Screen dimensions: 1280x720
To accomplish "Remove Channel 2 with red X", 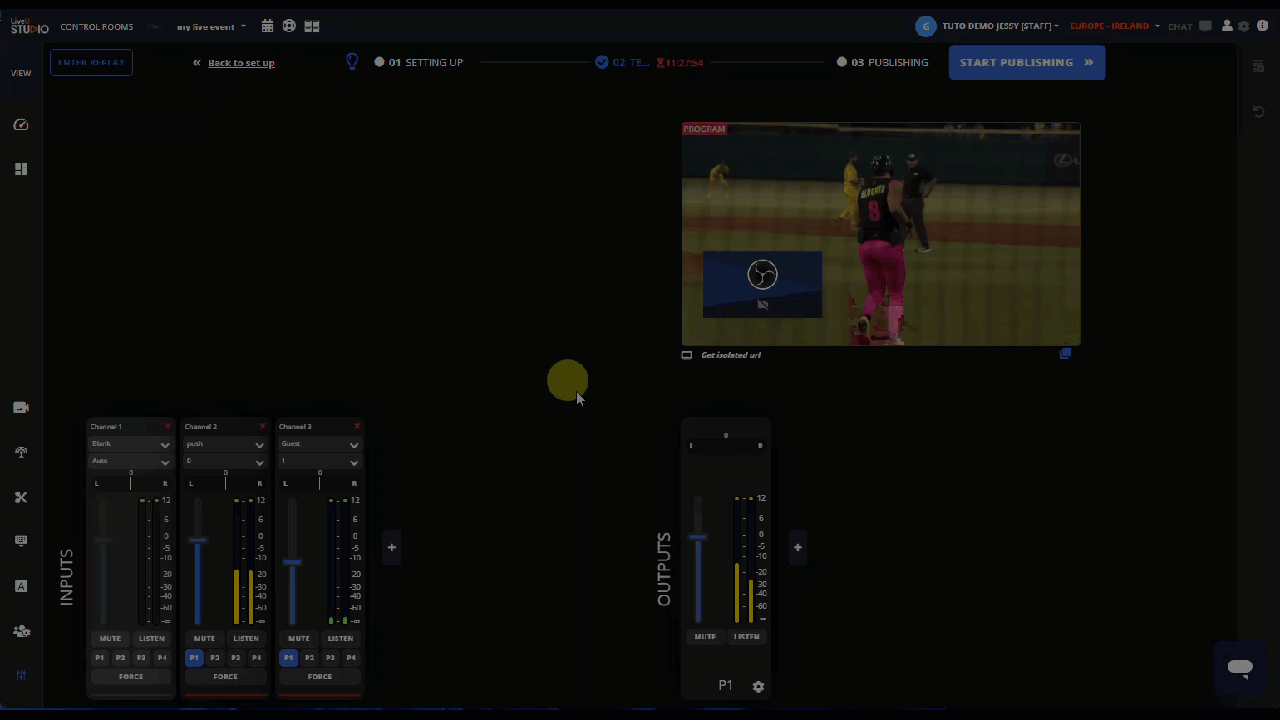I will [x=263, y=427].
